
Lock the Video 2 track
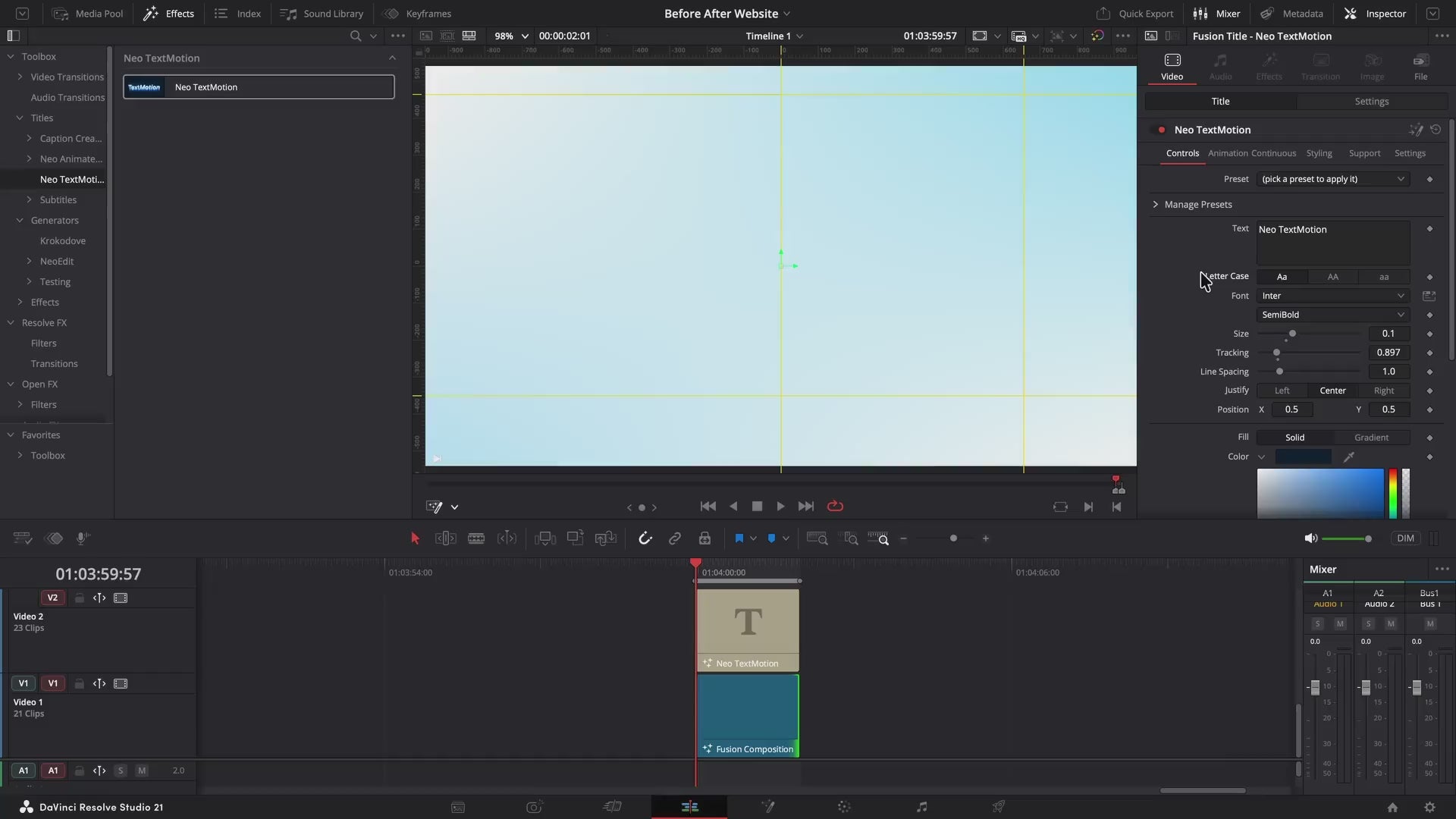point(79,598)
